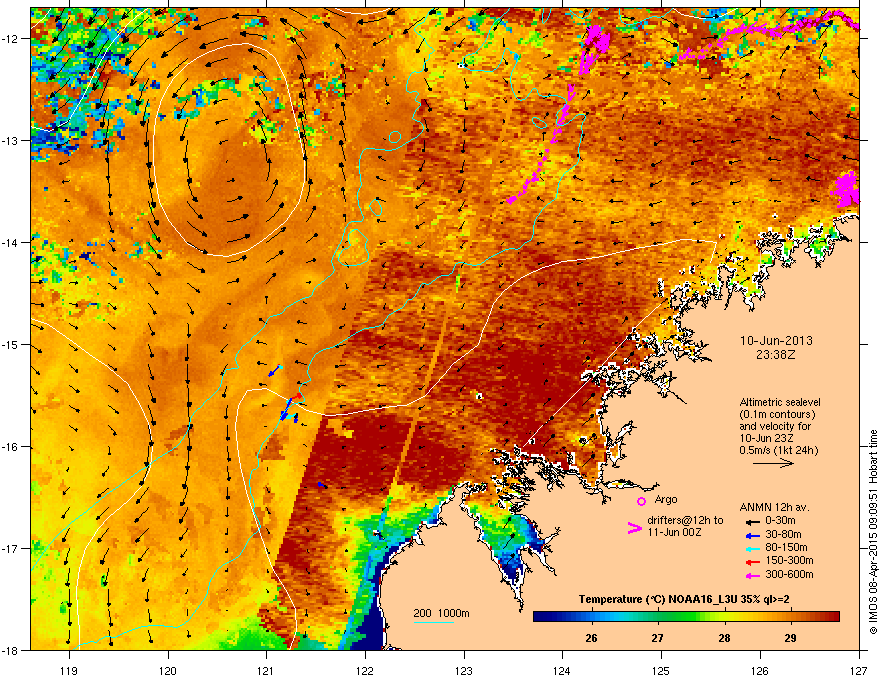Click the 80-150m depth label

tap(786, 547)
